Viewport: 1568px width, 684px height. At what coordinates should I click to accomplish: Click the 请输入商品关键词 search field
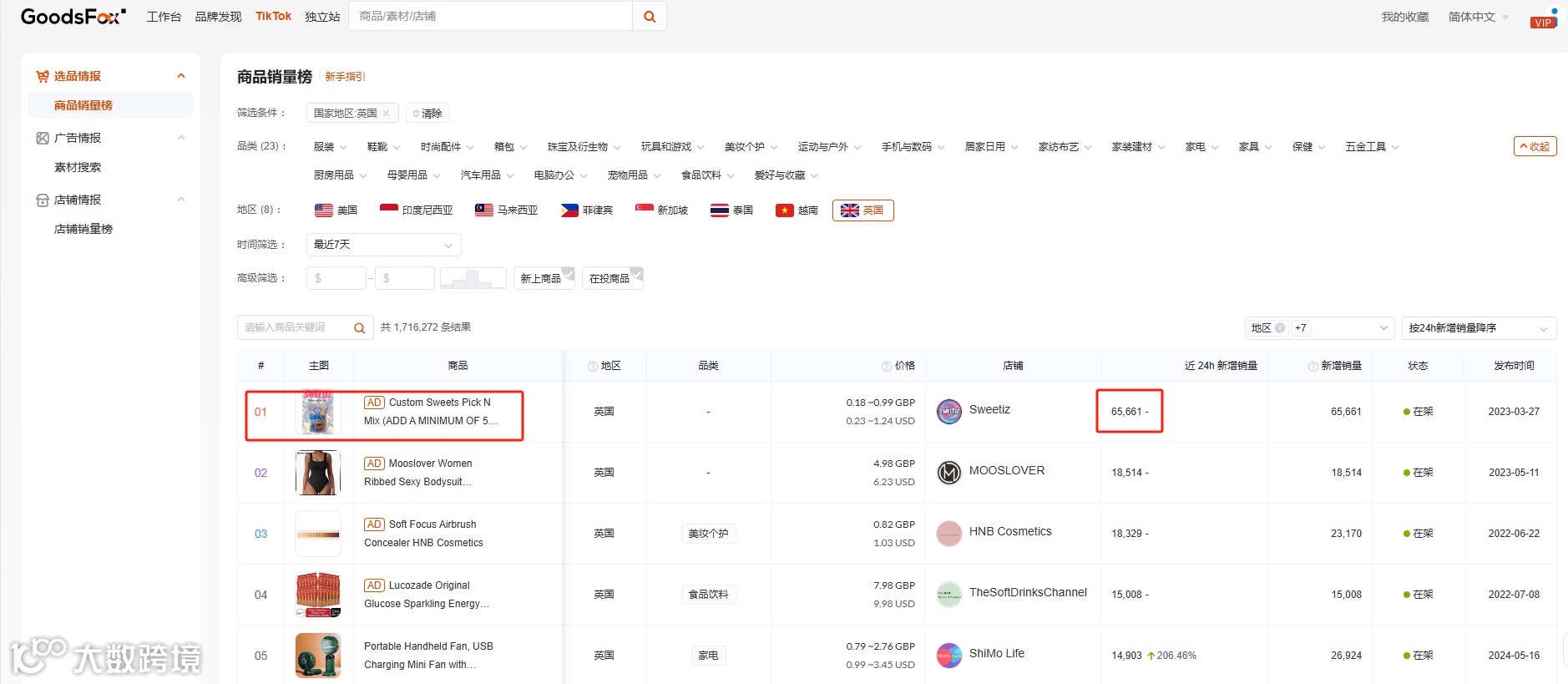click(295, 328)
